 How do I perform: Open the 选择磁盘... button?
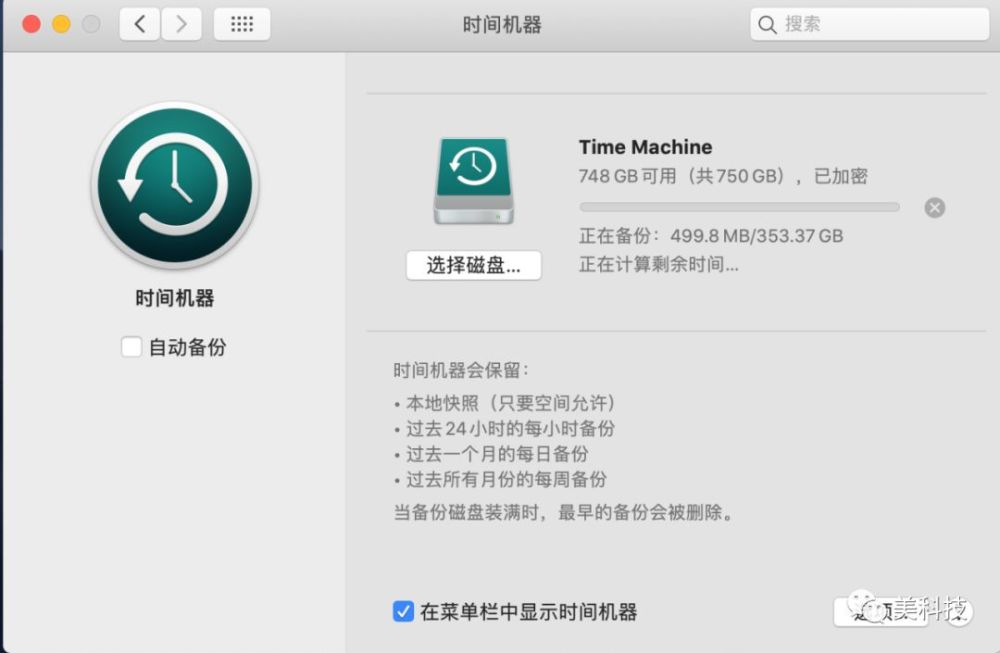coord(474,265)
